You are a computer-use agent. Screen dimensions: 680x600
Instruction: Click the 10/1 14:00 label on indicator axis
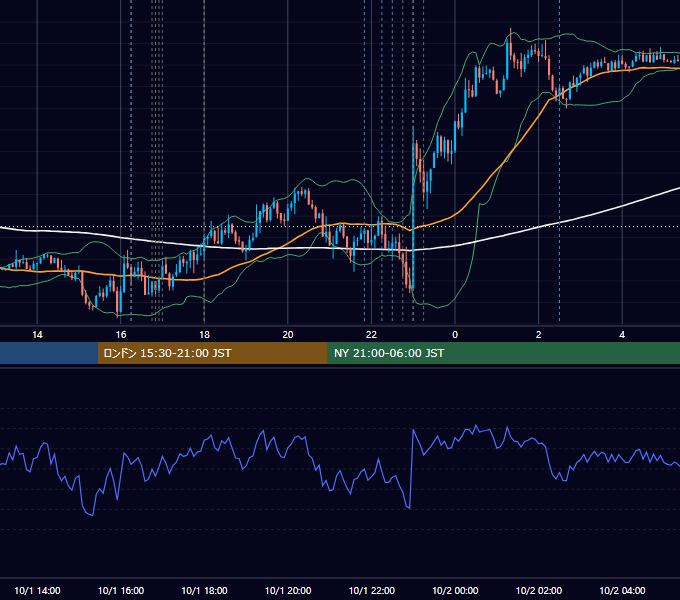click(x=37, y=590)
